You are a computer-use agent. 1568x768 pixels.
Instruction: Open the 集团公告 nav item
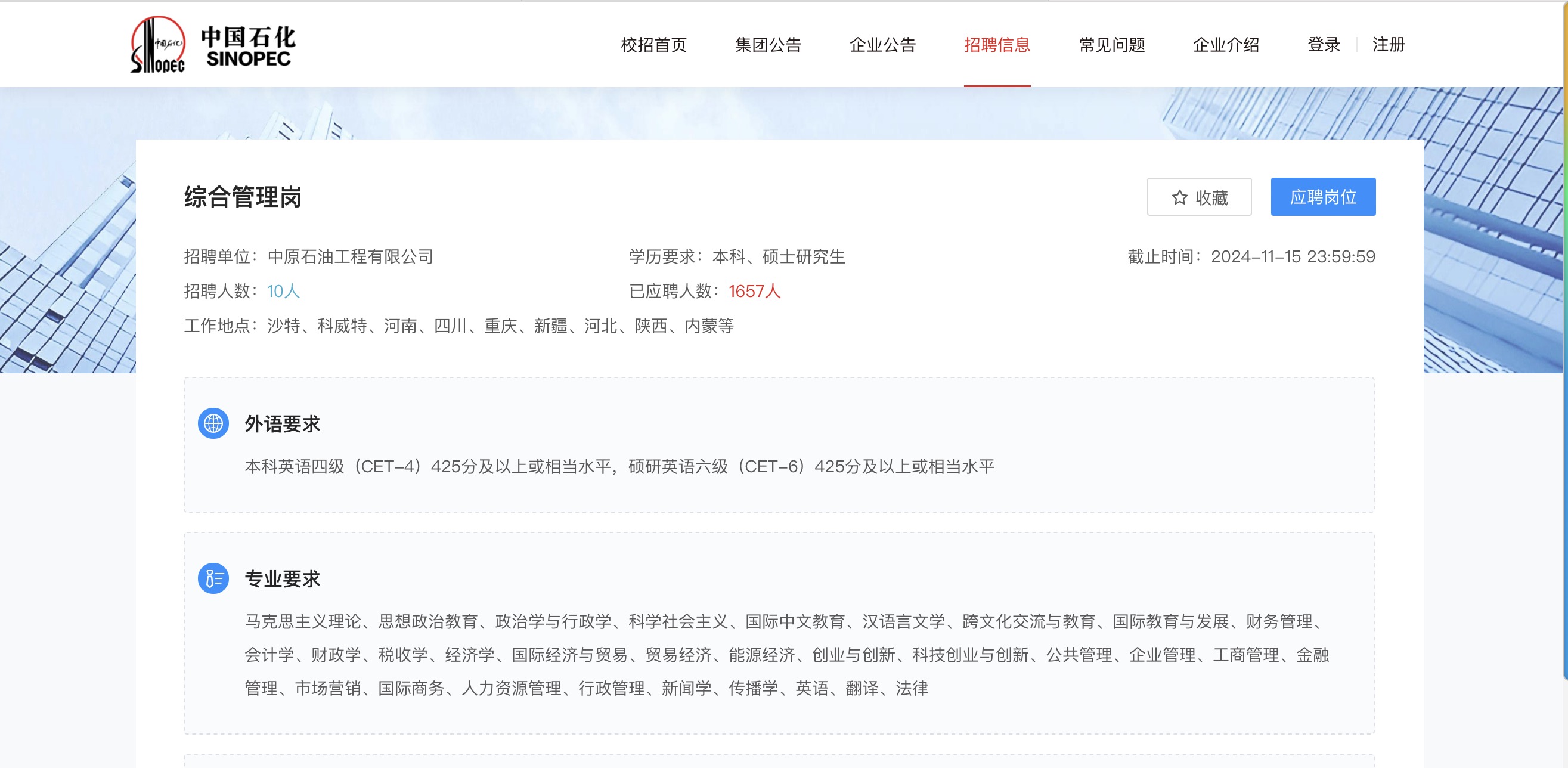[x=767, y=45]
